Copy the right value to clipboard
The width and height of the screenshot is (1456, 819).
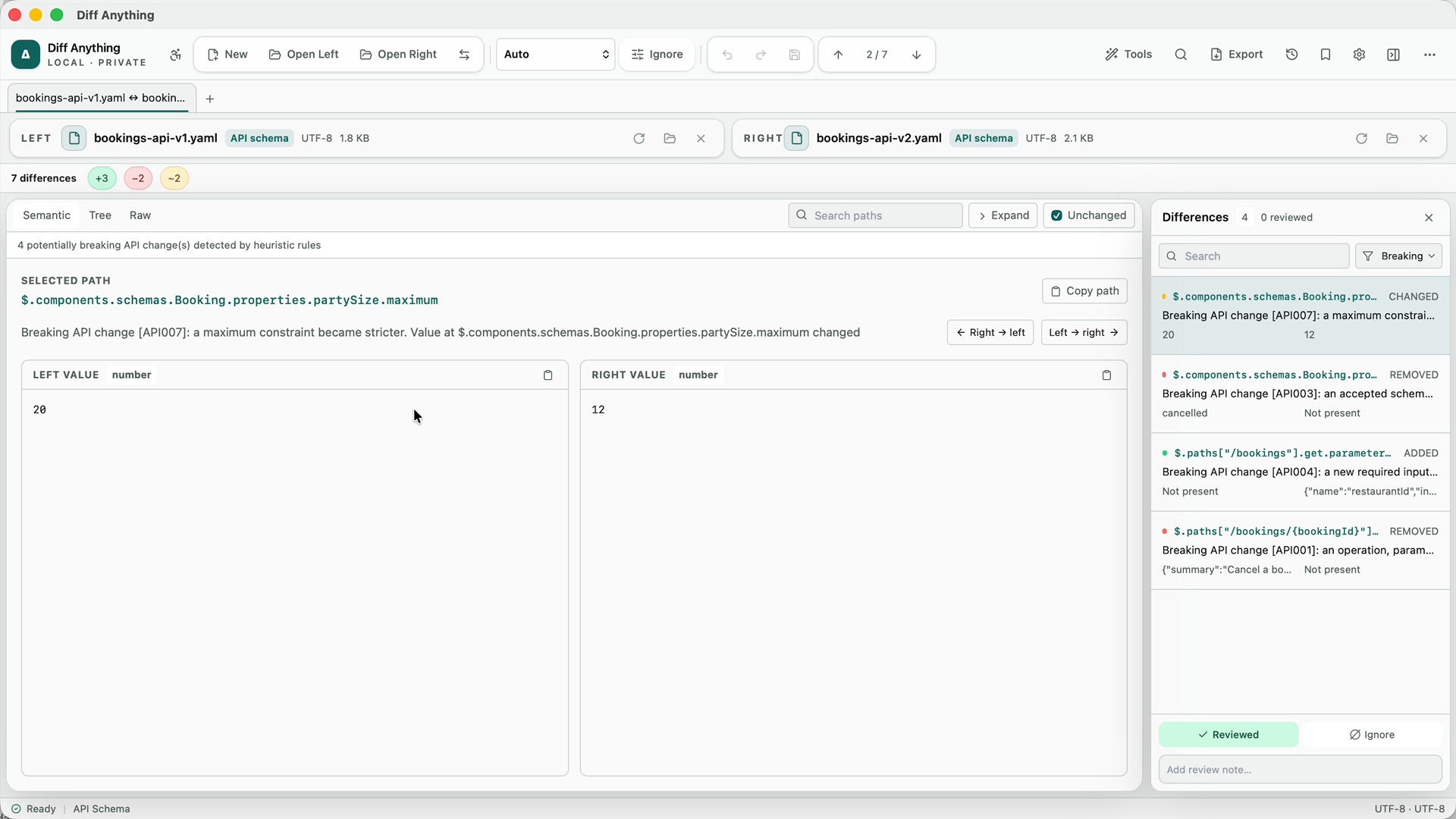pos(1106,375)
